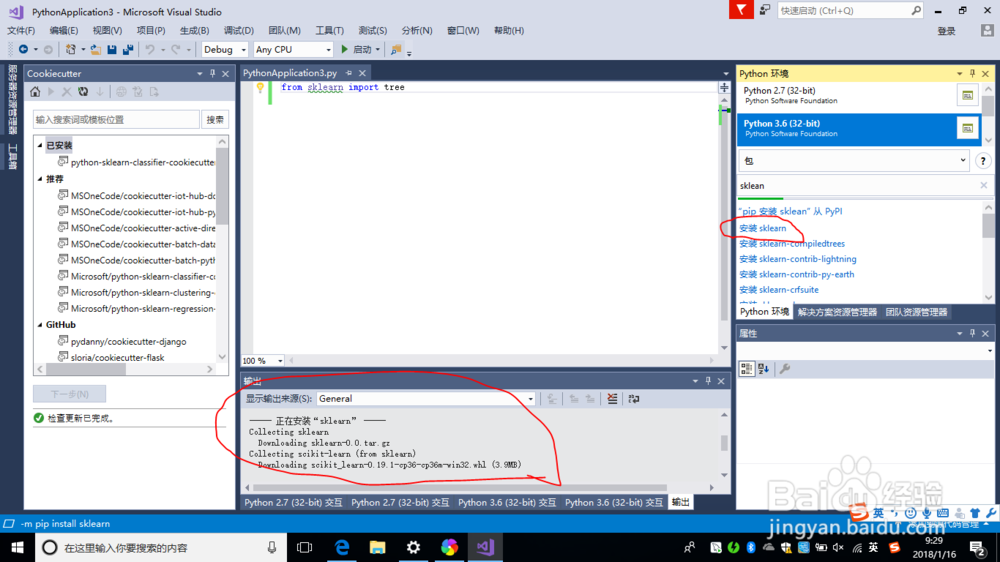
Task: Toggle auto-hide pin on Python 环境 panel
Action: [972, 73]
